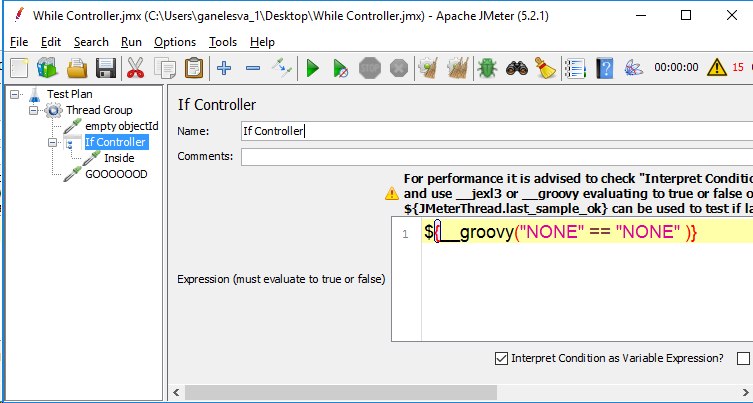753x403 pixels.
Task: Open the Templates icon in toolbar
Action: point(47,68)
